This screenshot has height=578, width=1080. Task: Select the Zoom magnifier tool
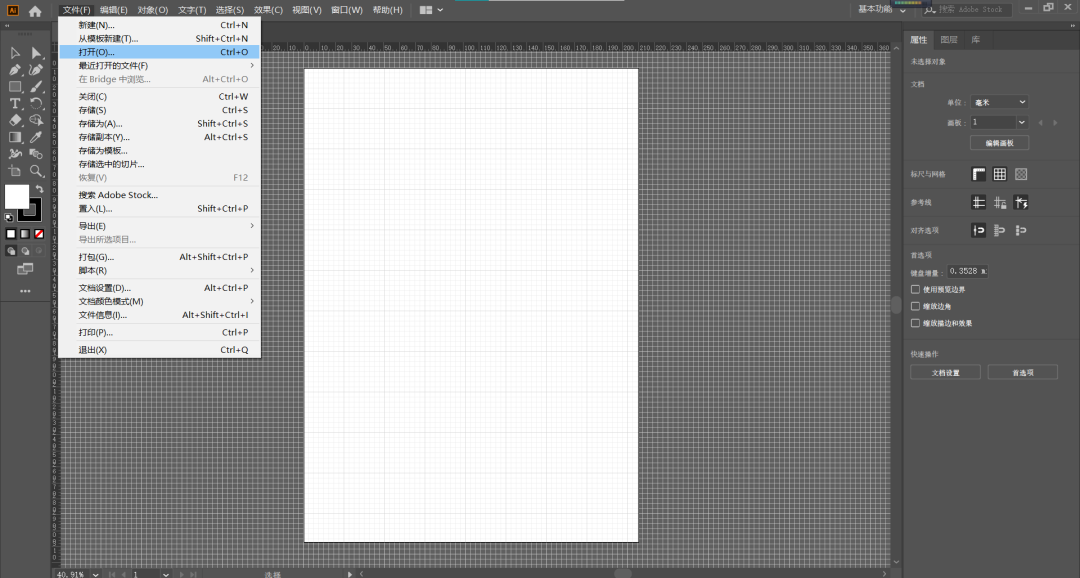click(x=36, y=170)
